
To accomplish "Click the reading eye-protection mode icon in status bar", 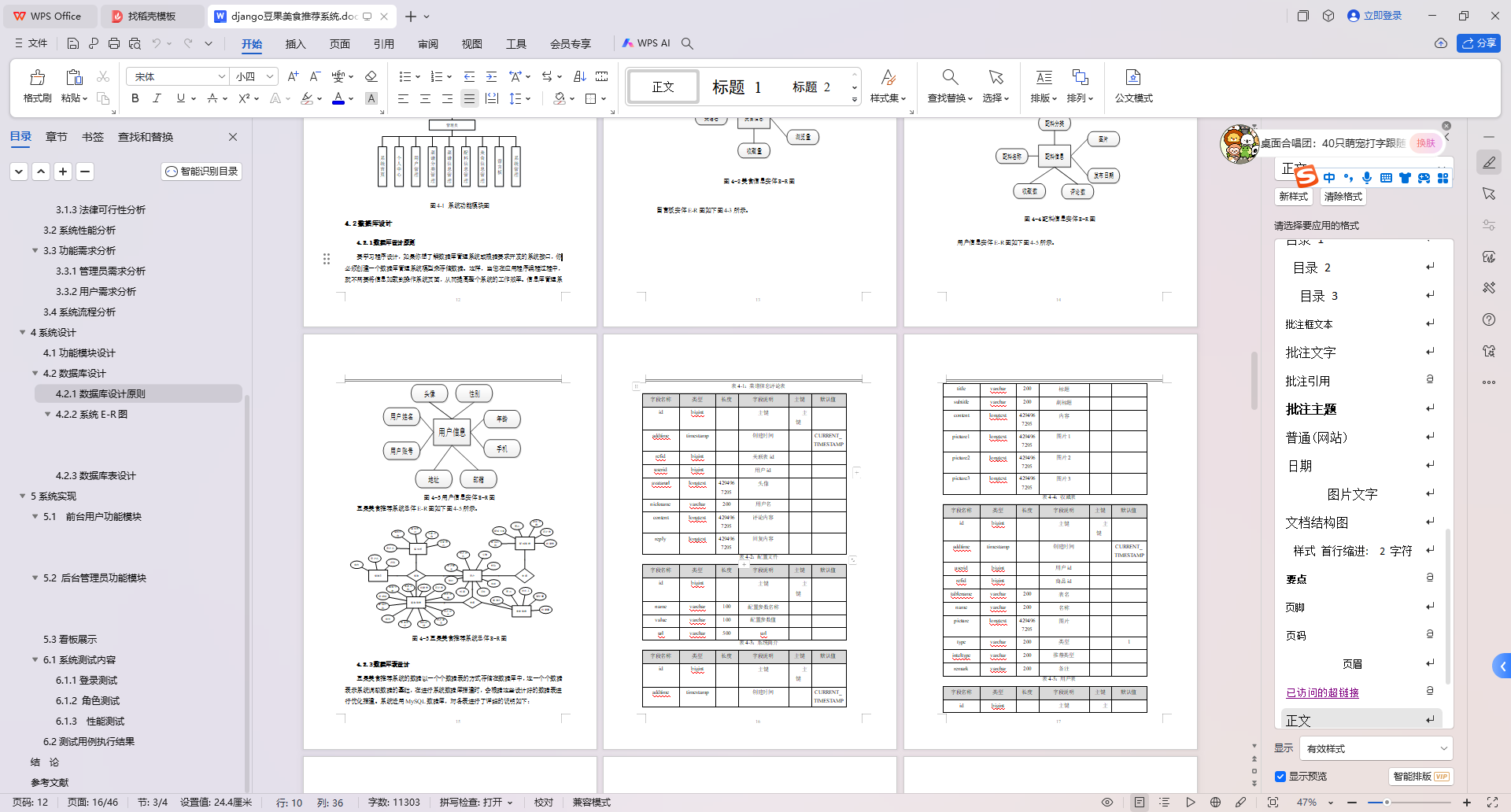I will pyautogui.click(x=1107, y=803).
